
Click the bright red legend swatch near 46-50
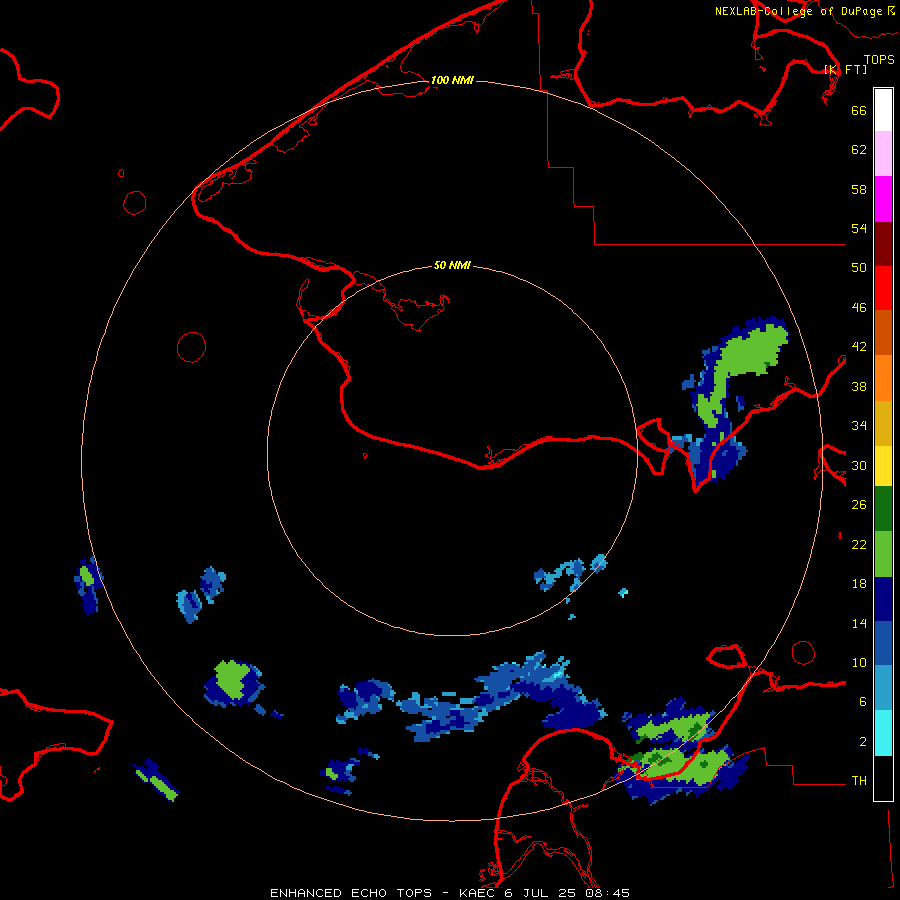click(883, 288)
